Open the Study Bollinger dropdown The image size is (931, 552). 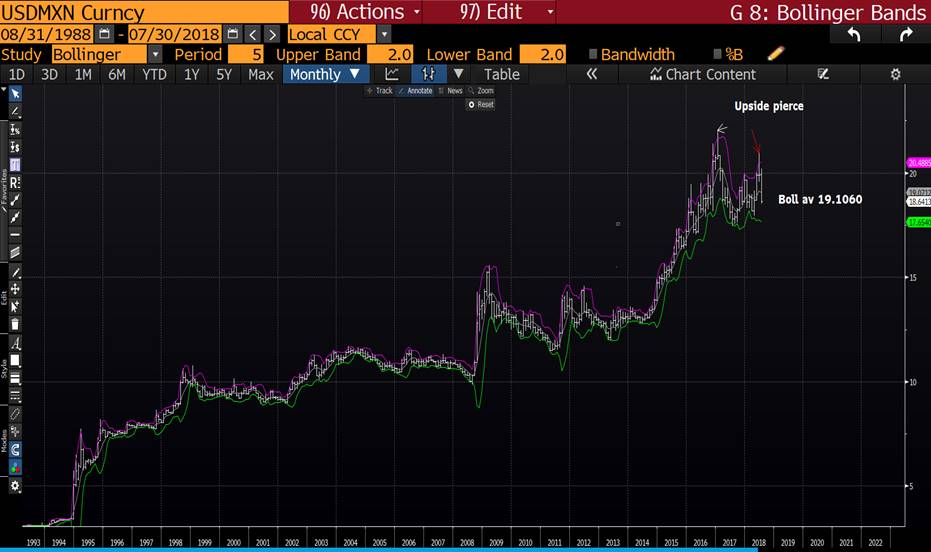coord(154,55)
